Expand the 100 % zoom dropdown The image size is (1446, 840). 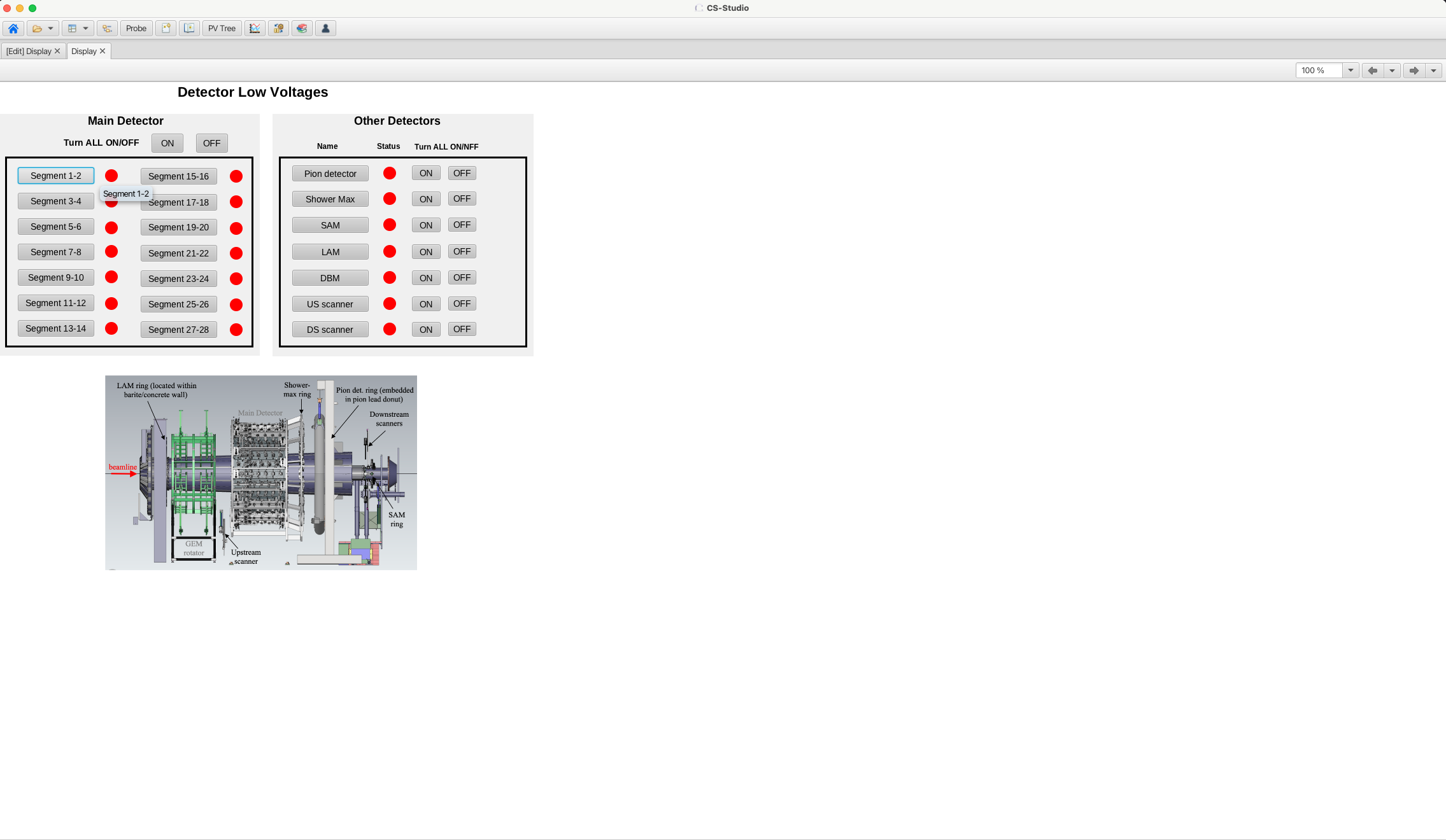click(x=1350, y=71)
